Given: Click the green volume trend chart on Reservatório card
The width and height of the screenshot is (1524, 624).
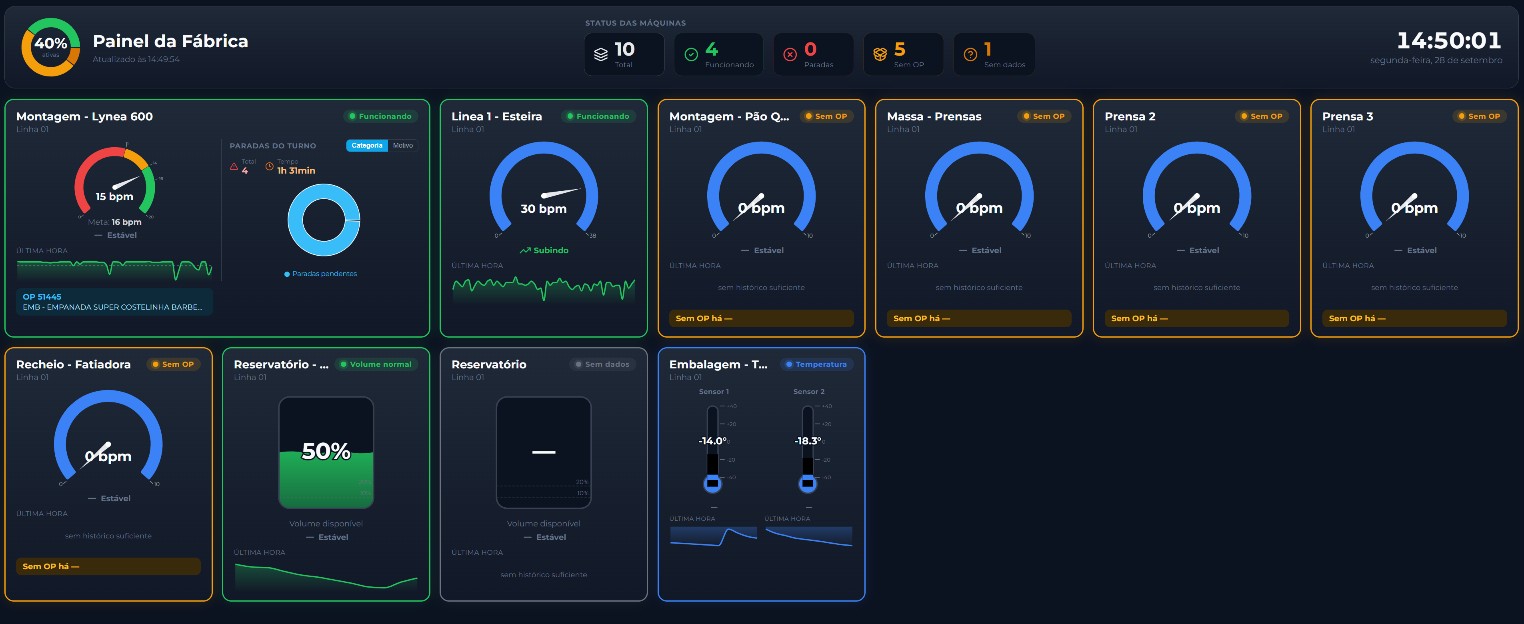Looking at the screenshot, I should coord(326,575).
